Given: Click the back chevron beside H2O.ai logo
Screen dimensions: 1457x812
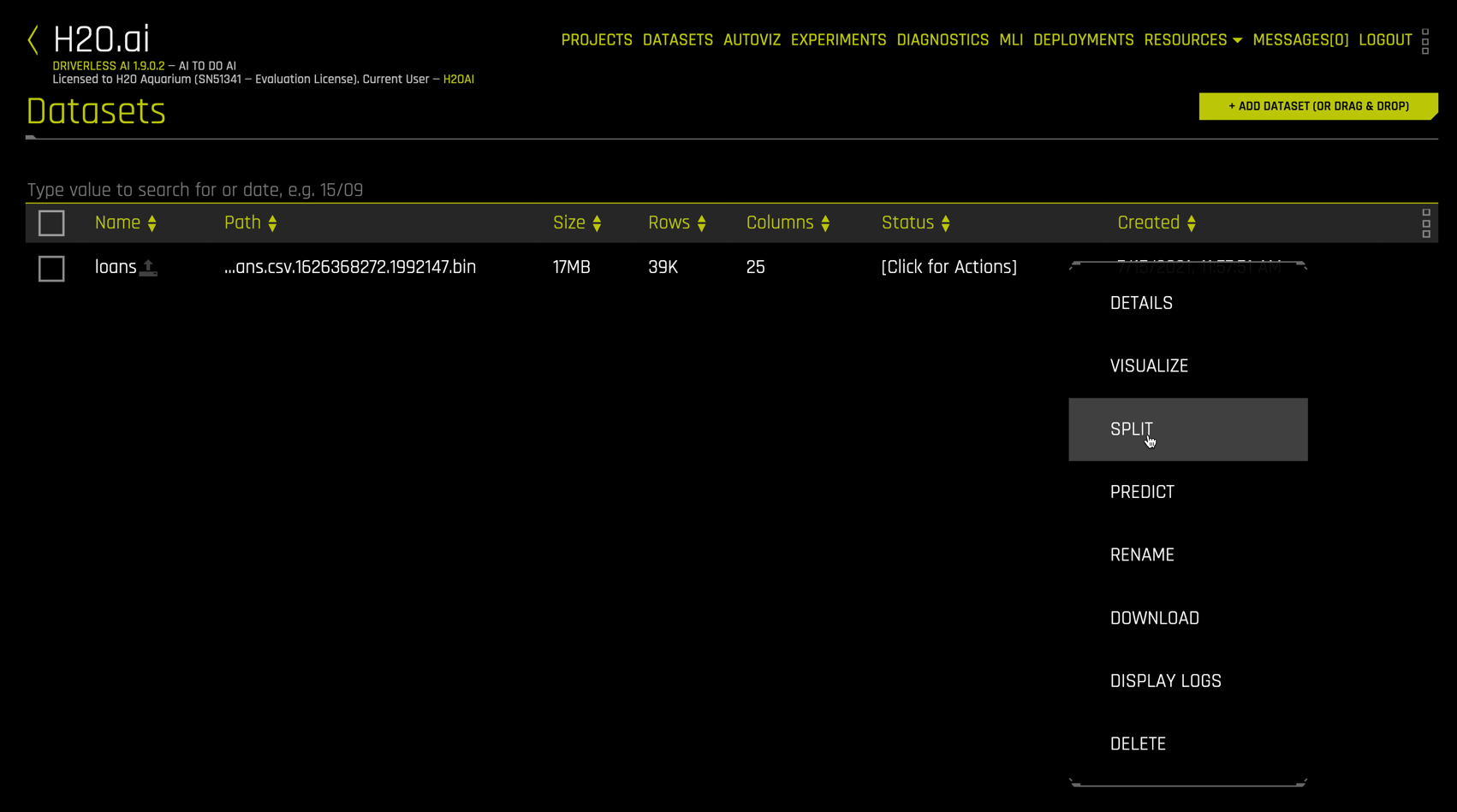Looking at the screenshot, I should coord(33,39).
